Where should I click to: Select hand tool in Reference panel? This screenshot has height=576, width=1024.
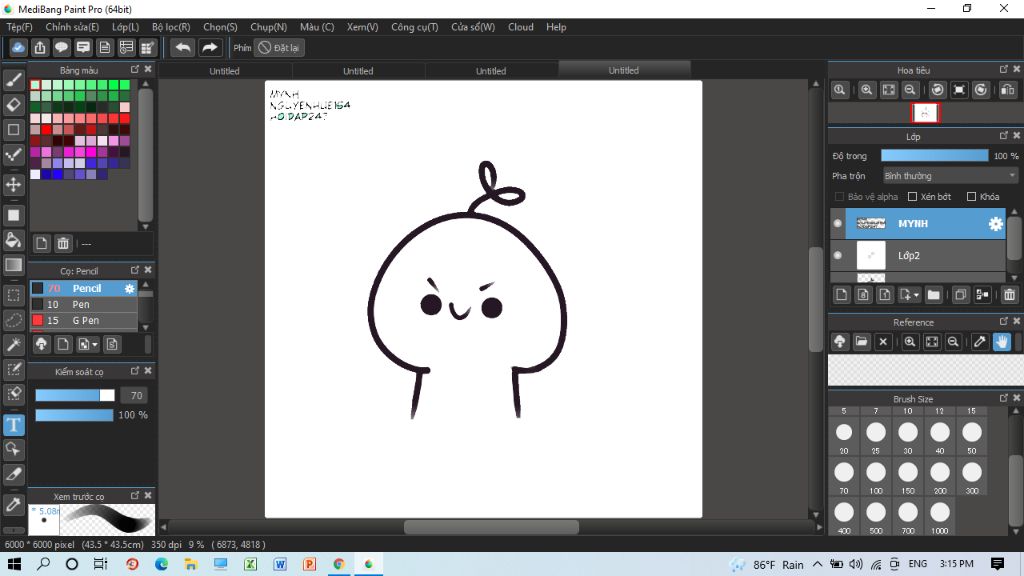[x=1001, y=342]
